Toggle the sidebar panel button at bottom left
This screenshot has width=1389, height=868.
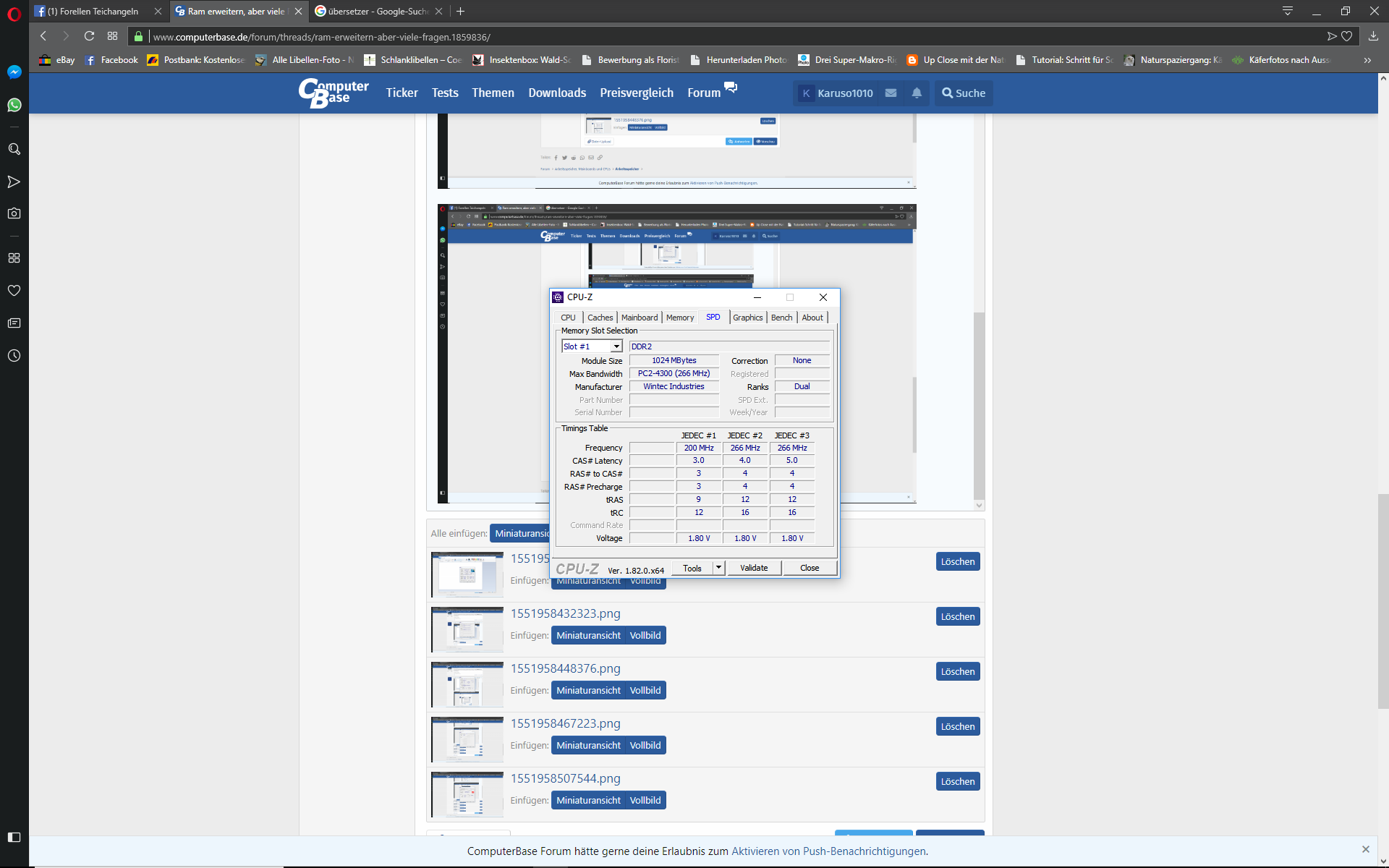(14, 837)
